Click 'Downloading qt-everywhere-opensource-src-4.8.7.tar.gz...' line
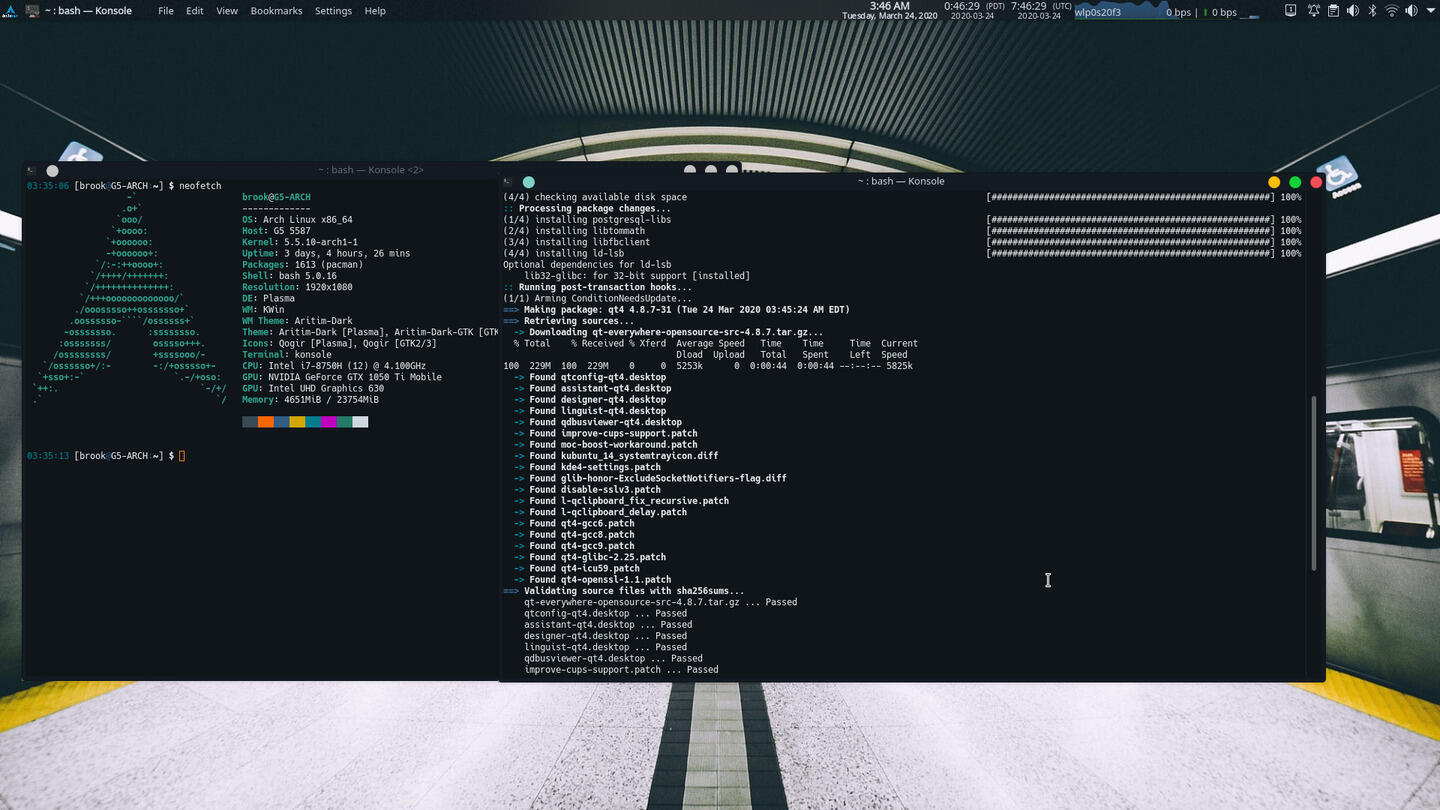1440x810 pixels. pos(669,332)
